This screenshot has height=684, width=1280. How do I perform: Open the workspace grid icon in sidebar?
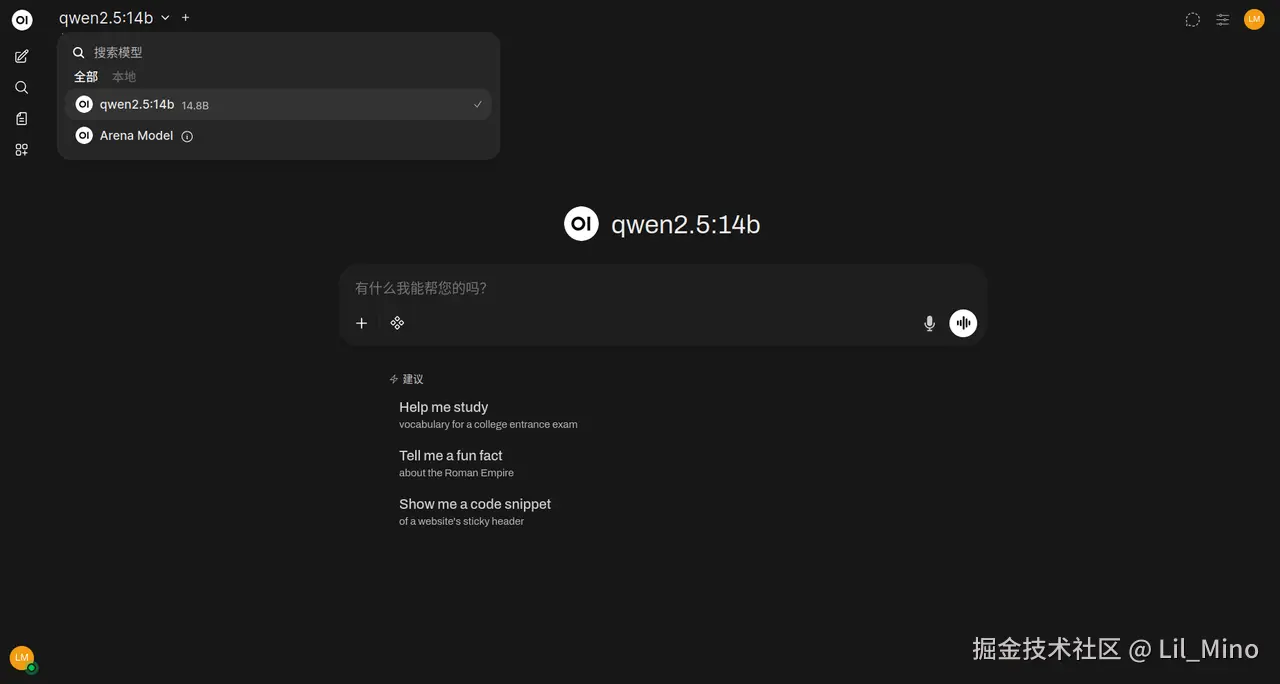22,150
